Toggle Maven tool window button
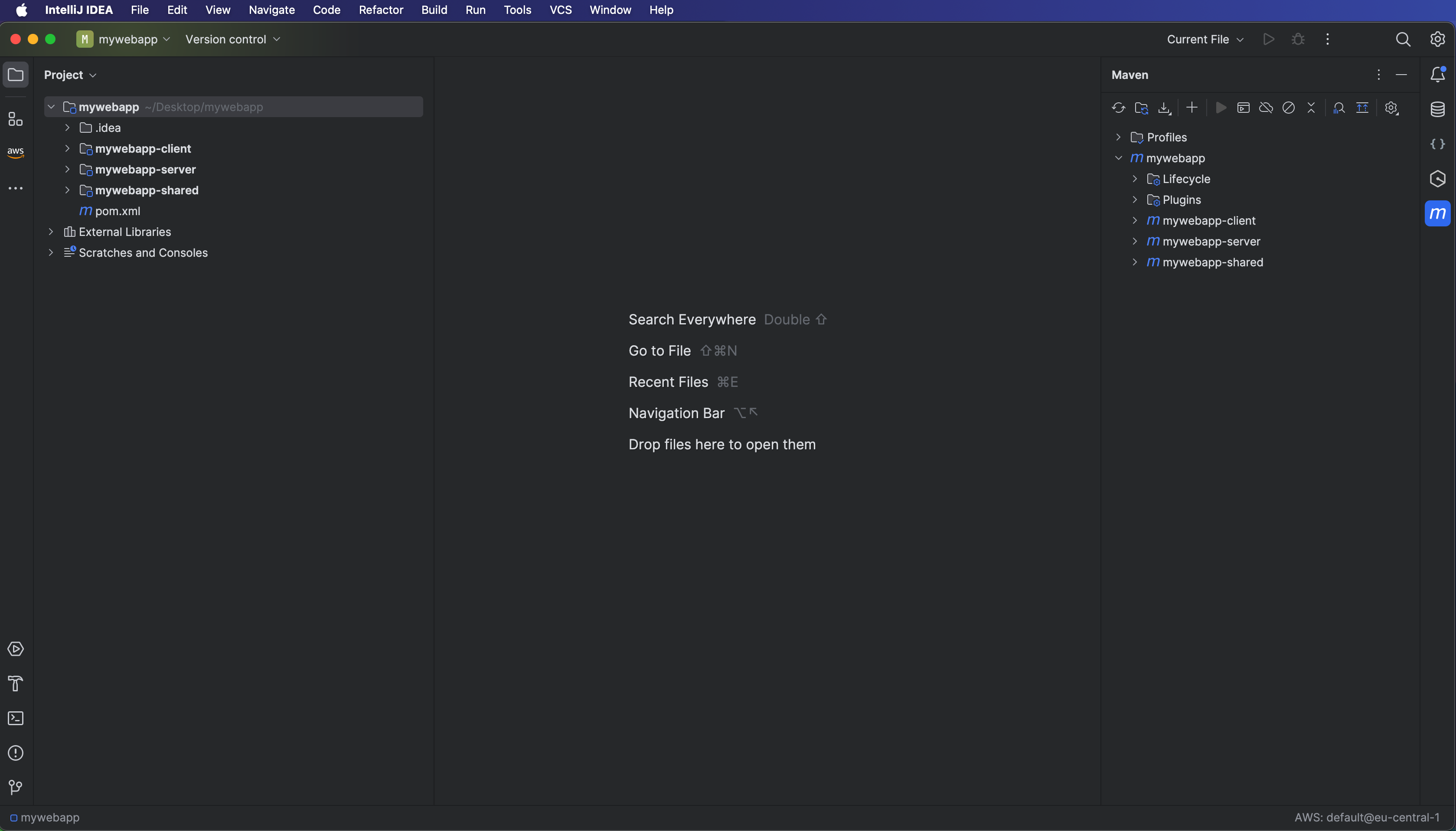1456x831 pixels. click(x=1438, y=213)
